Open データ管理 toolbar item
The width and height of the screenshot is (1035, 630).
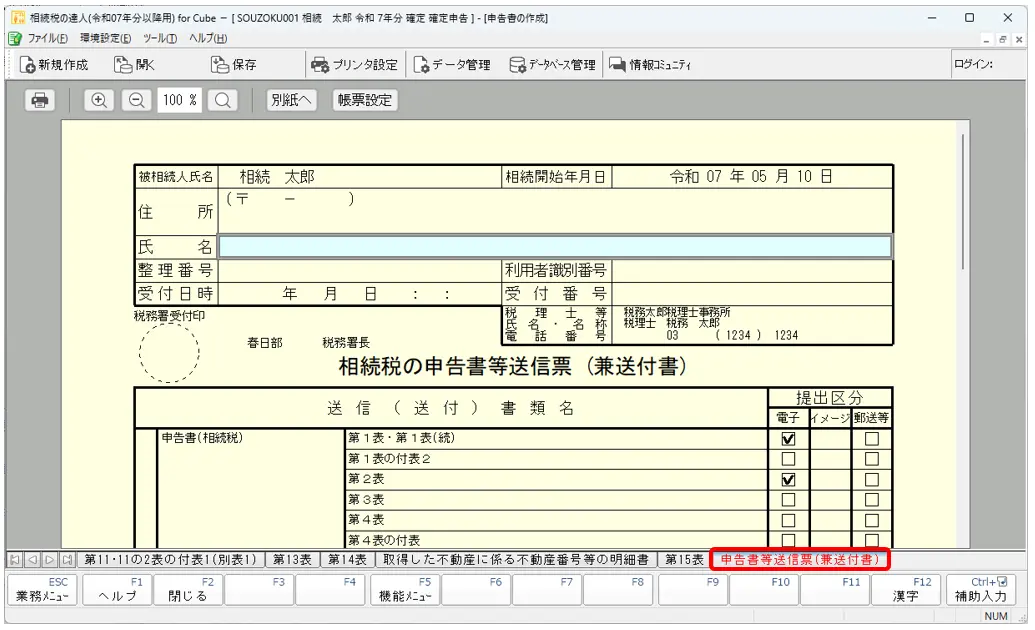(x=451, y=65)
